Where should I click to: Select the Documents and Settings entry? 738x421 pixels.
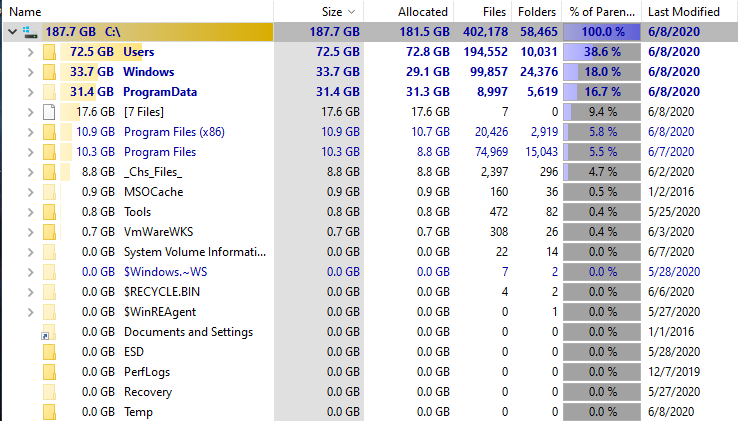pyautogui.click(x=188, y=332)
